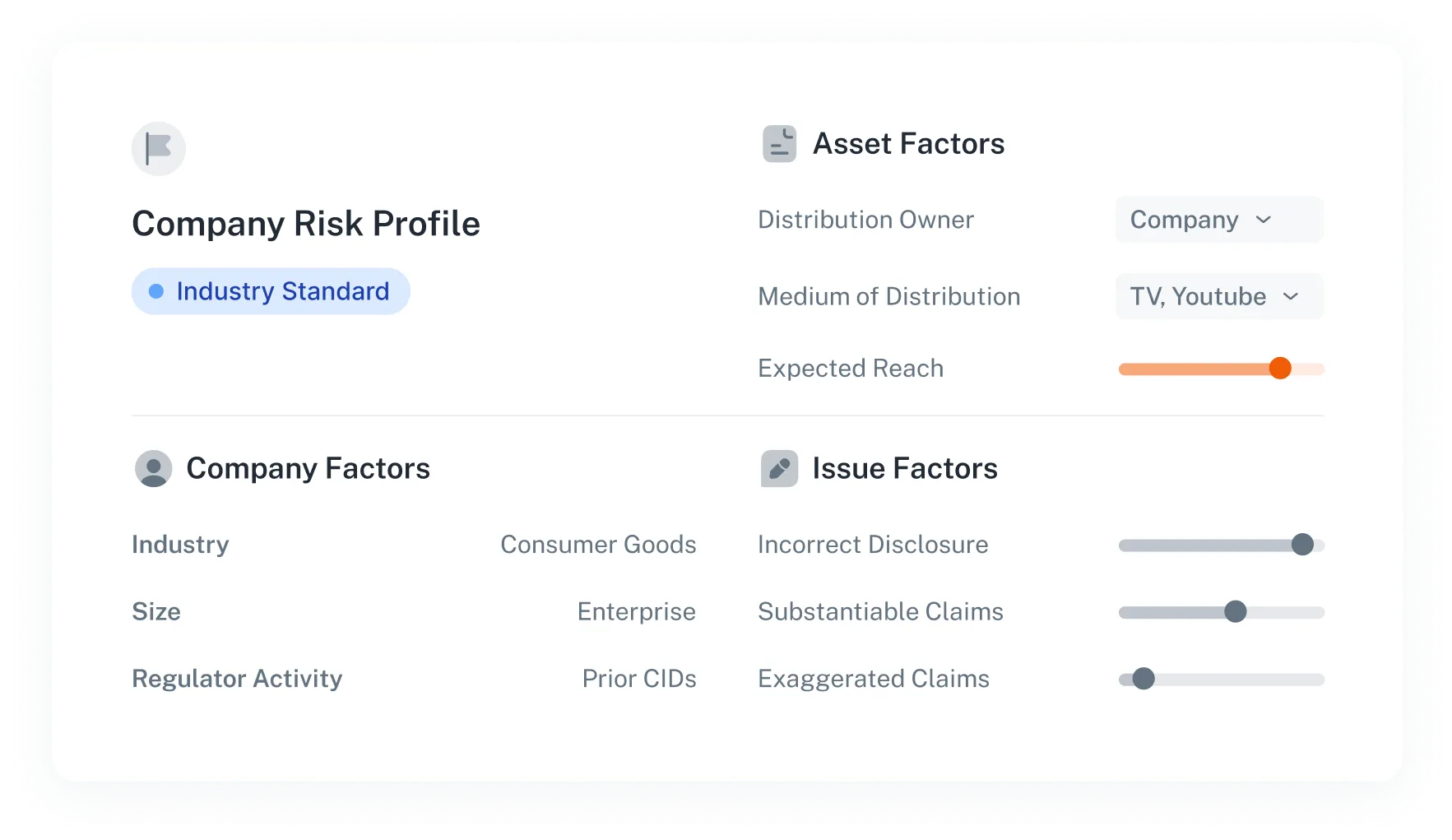Click the Company Risk Profile heading

tap(306, 224)
